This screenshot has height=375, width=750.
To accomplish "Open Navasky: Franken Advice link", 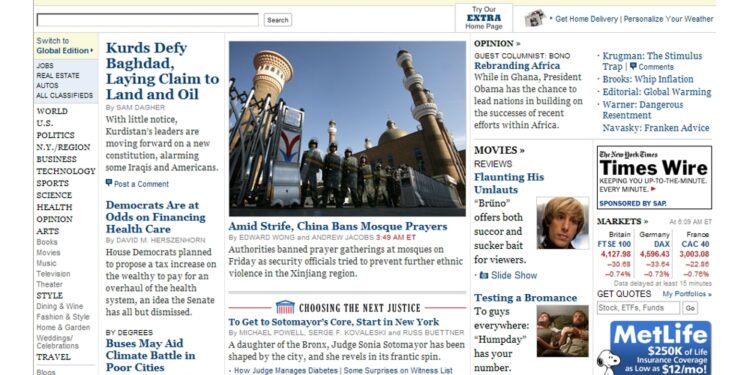I will pos(656,128).
